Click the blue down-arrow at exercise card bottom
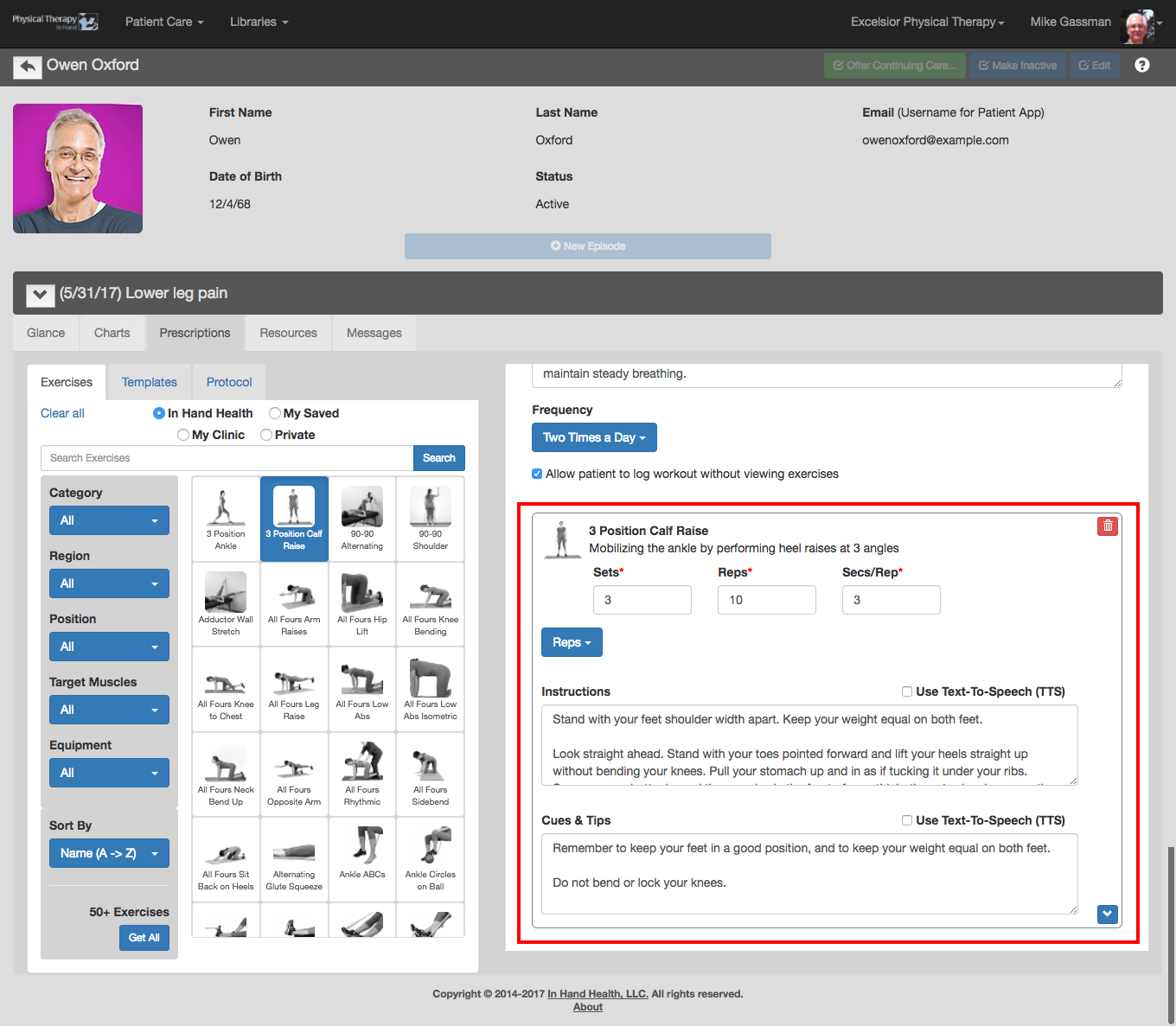The width and height of the screenshot is (1176, 1026). (x=1108, y=914)
